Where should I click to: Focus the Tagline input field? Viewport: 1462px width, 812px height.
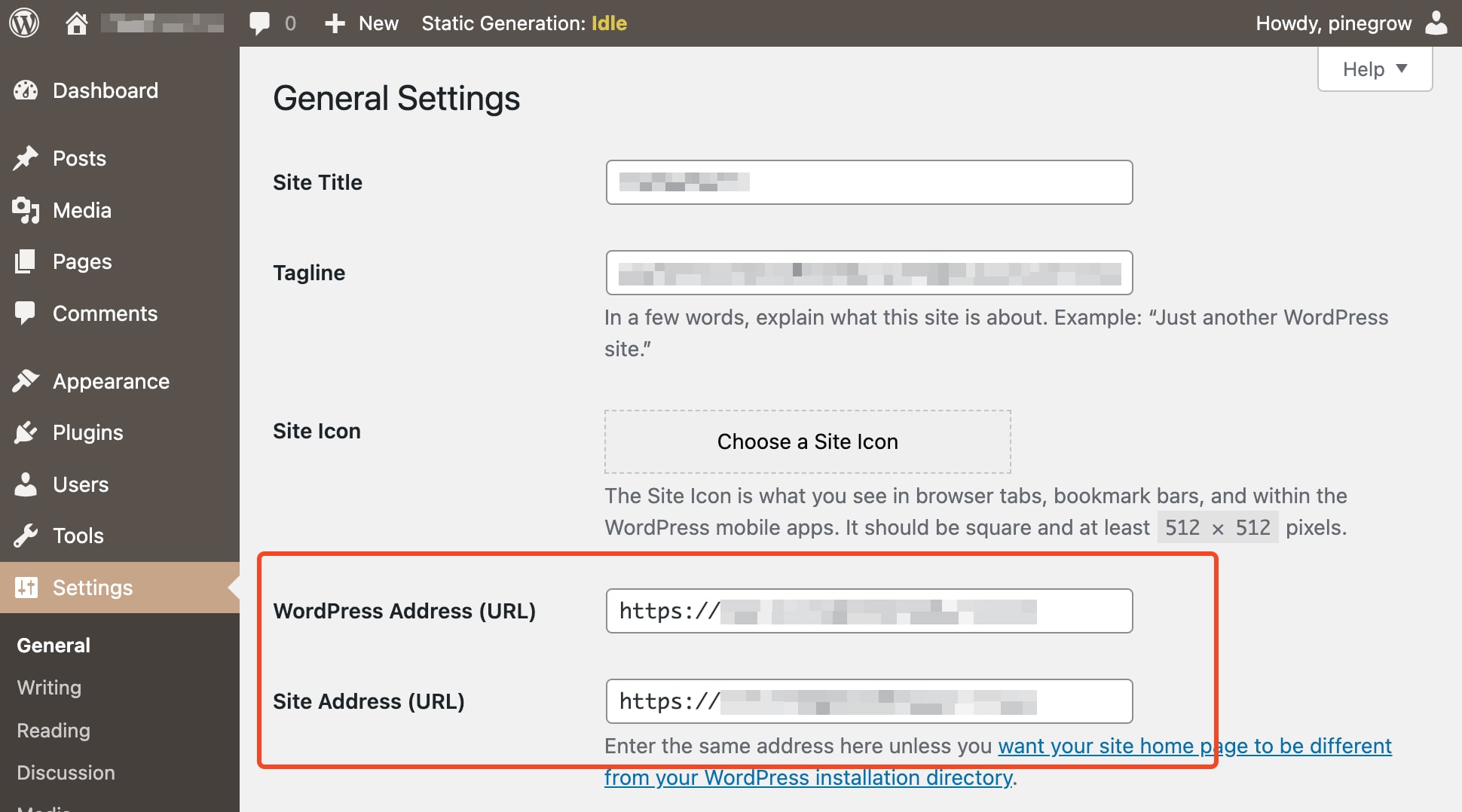869,273
